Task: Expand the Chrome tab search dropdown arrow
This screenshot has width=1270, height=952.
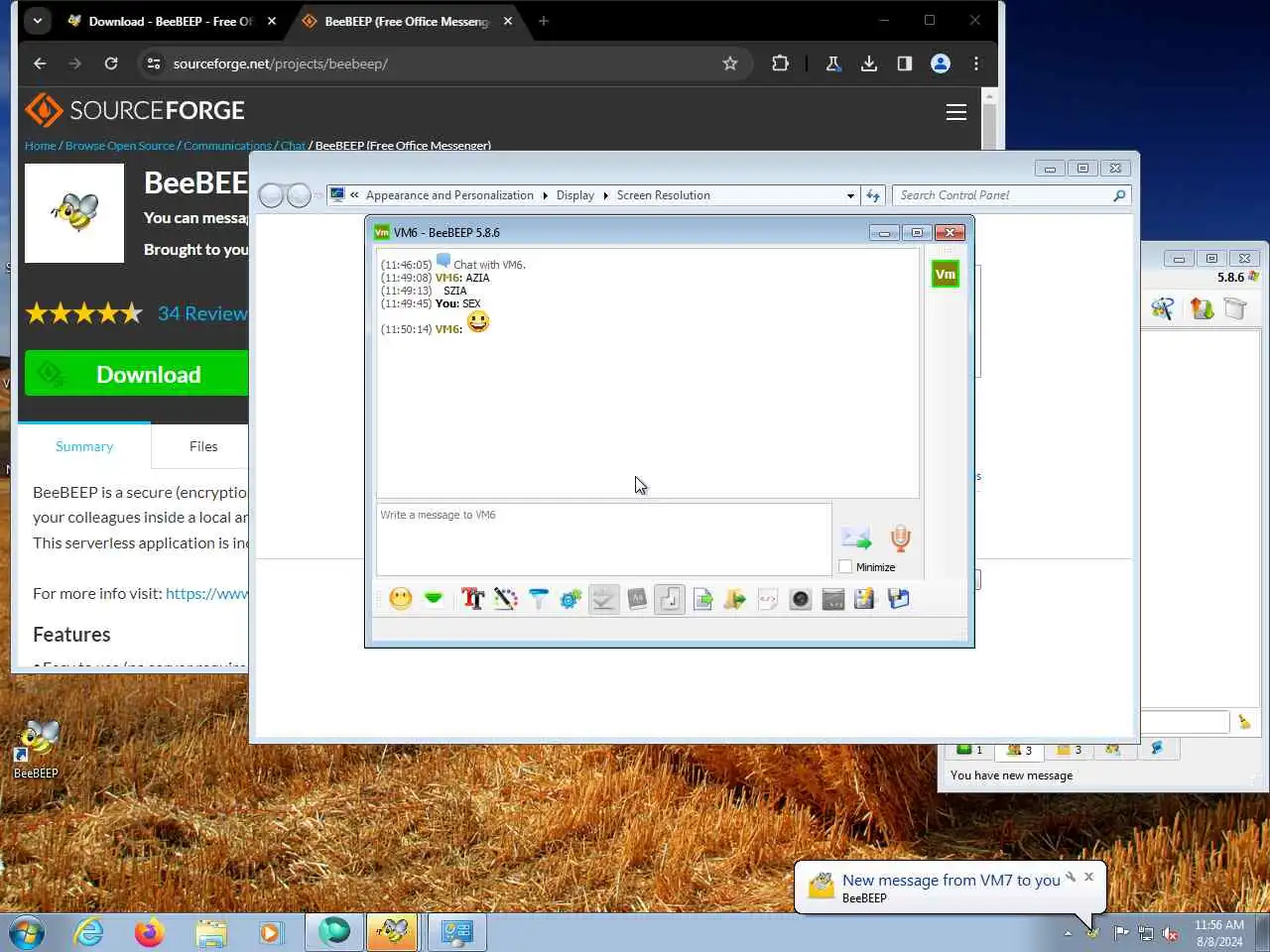Action: [x=37, y=20]
